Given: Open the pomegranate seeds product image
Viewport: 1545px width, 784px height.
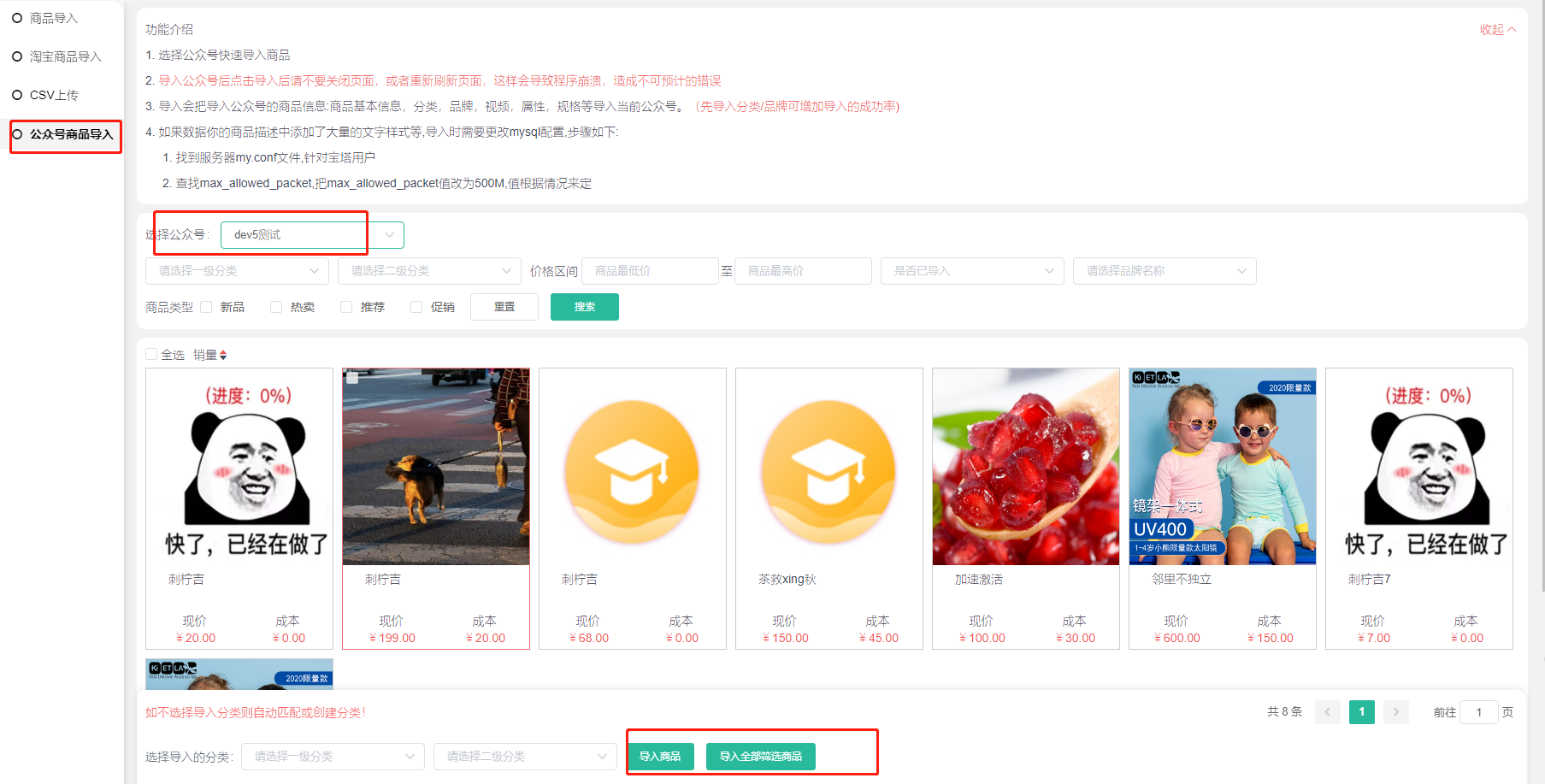Looking at the screenshot, I should pyautogui.click(x=1026, y=467).
